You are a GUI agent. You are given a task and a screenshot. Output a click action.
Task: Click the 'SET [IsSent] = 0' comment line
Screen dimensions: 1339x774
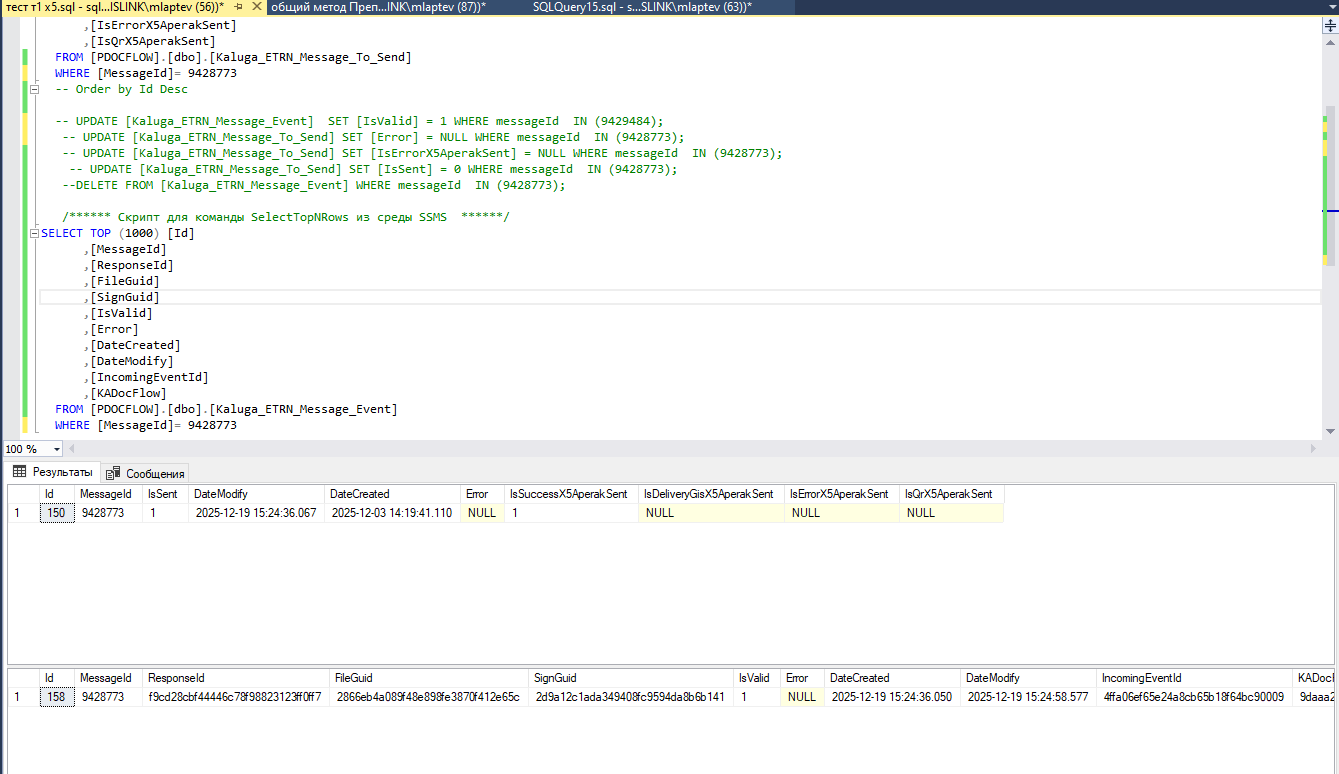pyautogui.click(x=374, y=169)
